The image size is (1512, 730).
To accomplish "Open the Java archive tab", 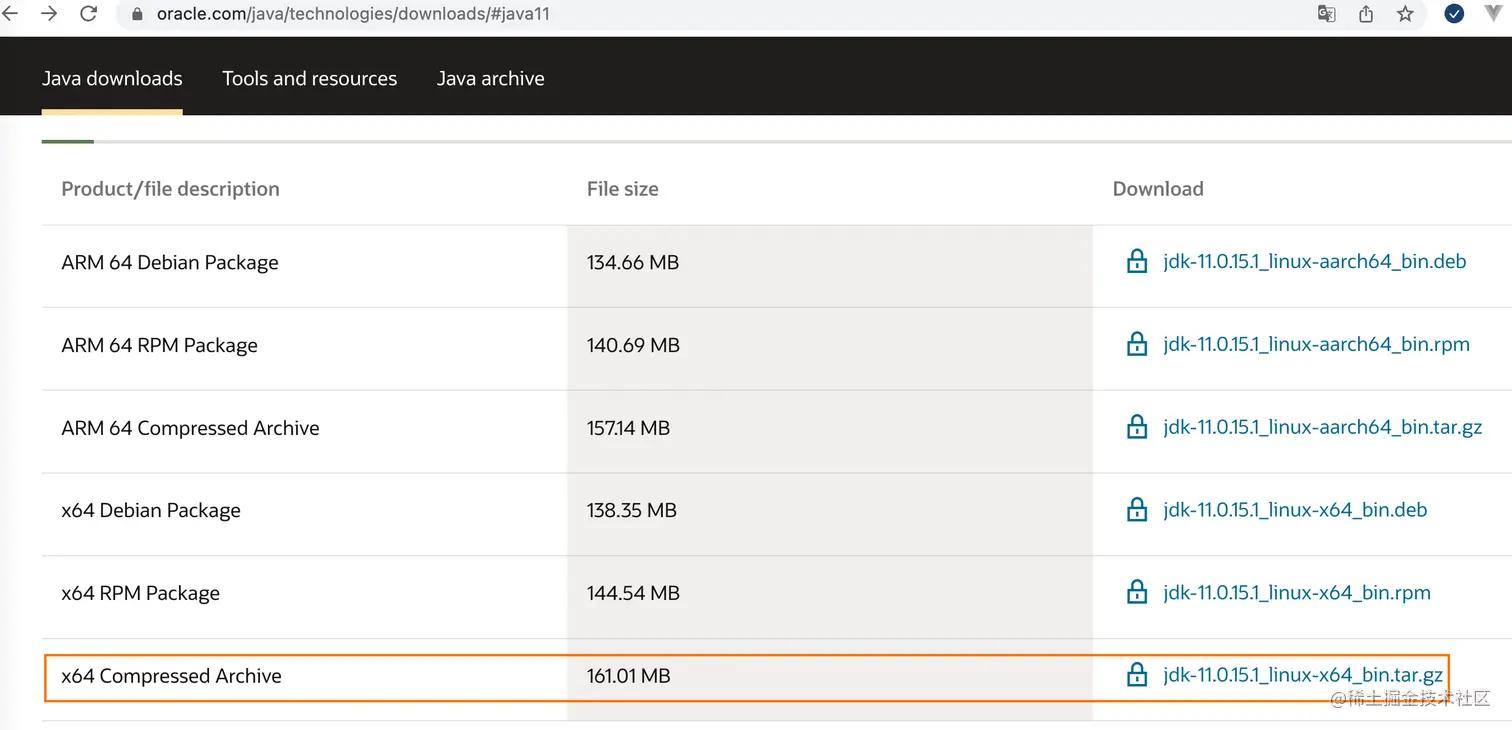I will pos(490,78).
